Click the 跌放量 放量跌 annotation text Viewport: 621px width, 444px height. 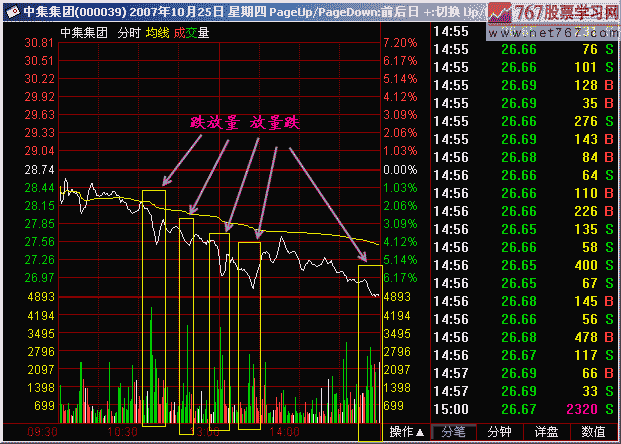pyautogui.click(x=245, y=122)
